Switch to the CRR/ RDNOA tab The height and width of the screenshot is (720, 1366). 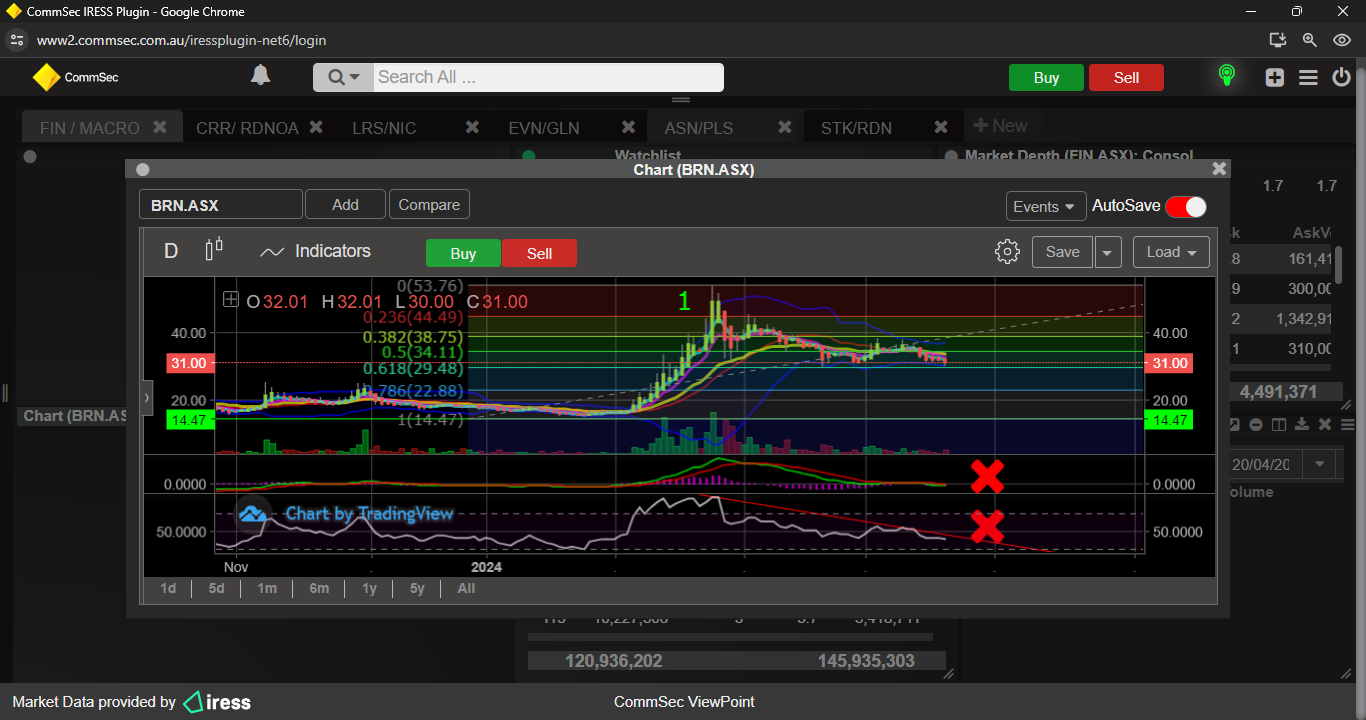tap(247, 128)
